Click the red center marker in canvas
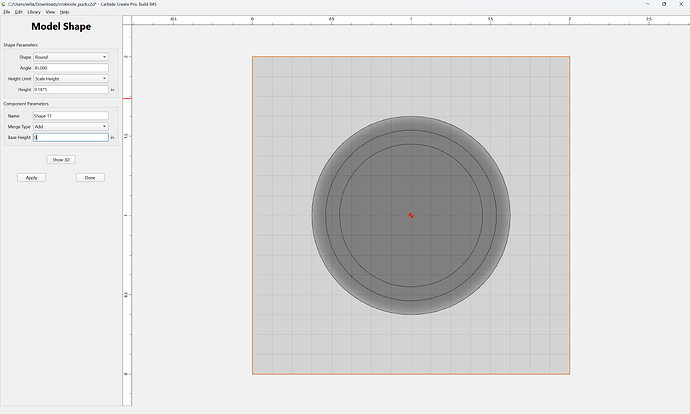This screenshot has height=414, width=690. click(411, 215)
